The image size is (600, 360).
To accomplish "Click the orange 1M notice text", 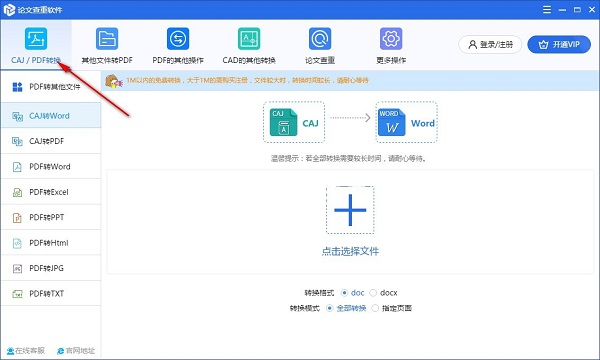I will point(247,80).
